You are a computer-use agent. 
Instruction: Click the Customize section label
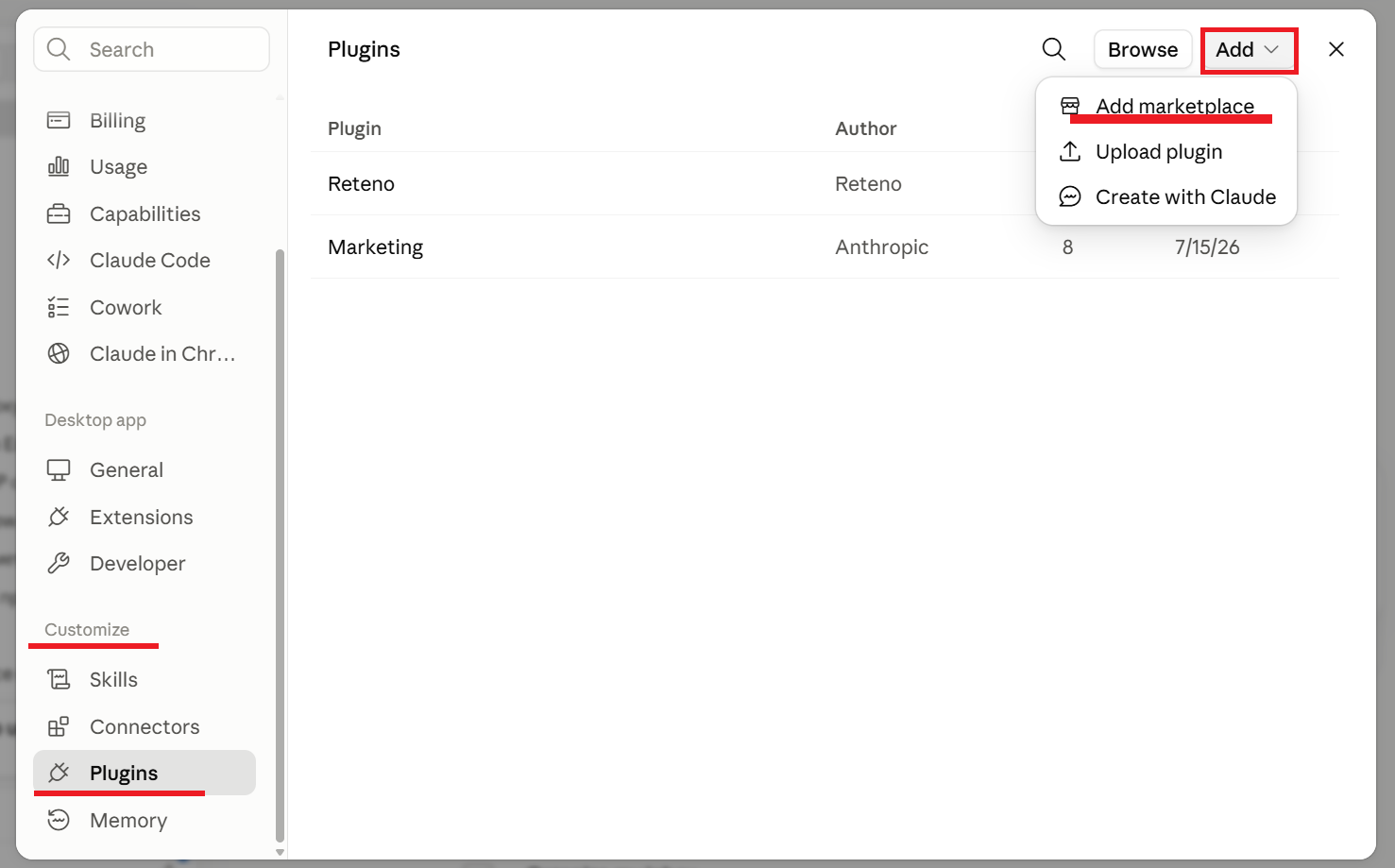point(87,629)
